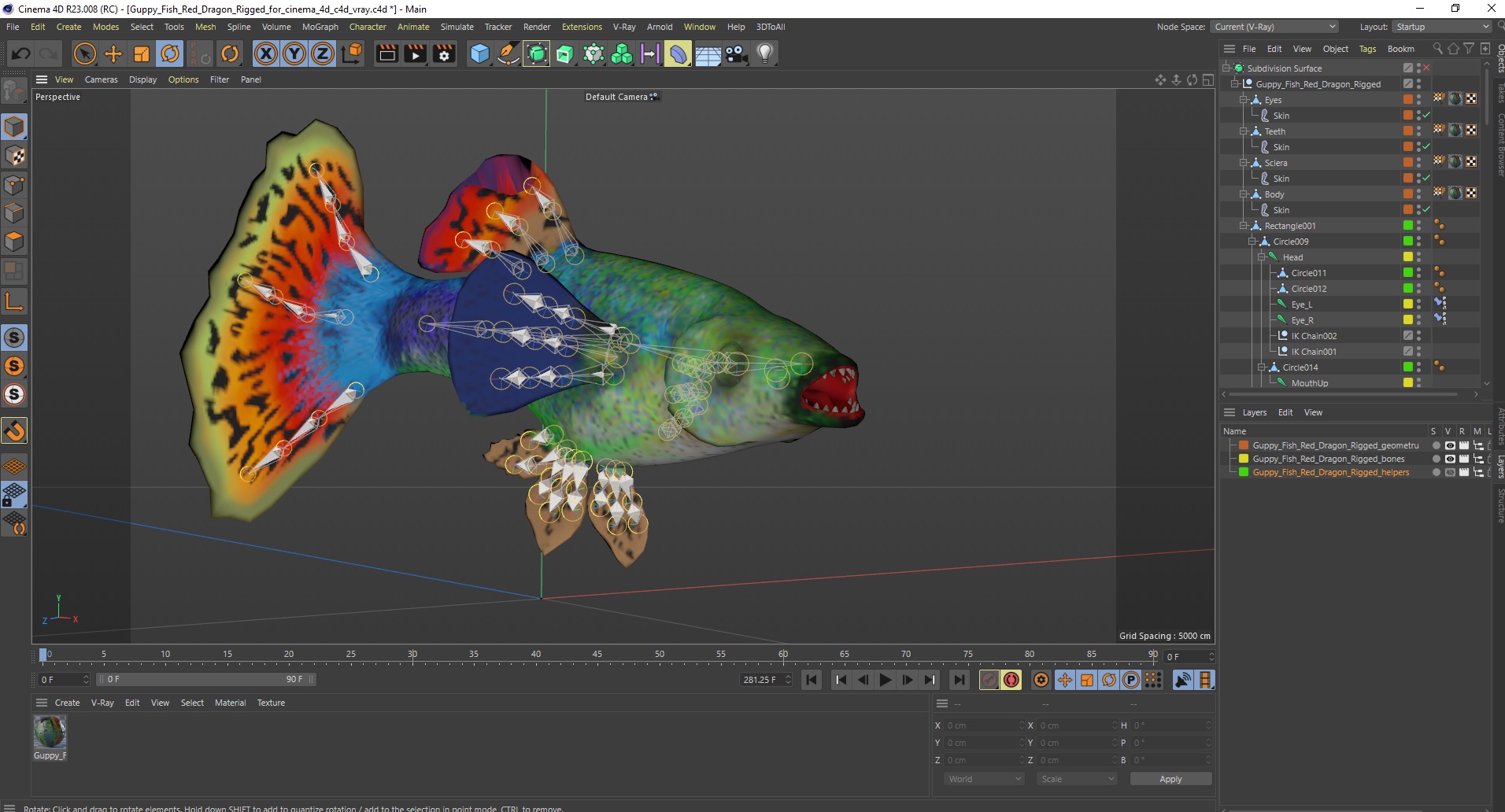1505x812 pixels.
Task: Click the Play Forwards button
Action: (x=886, y=680)
